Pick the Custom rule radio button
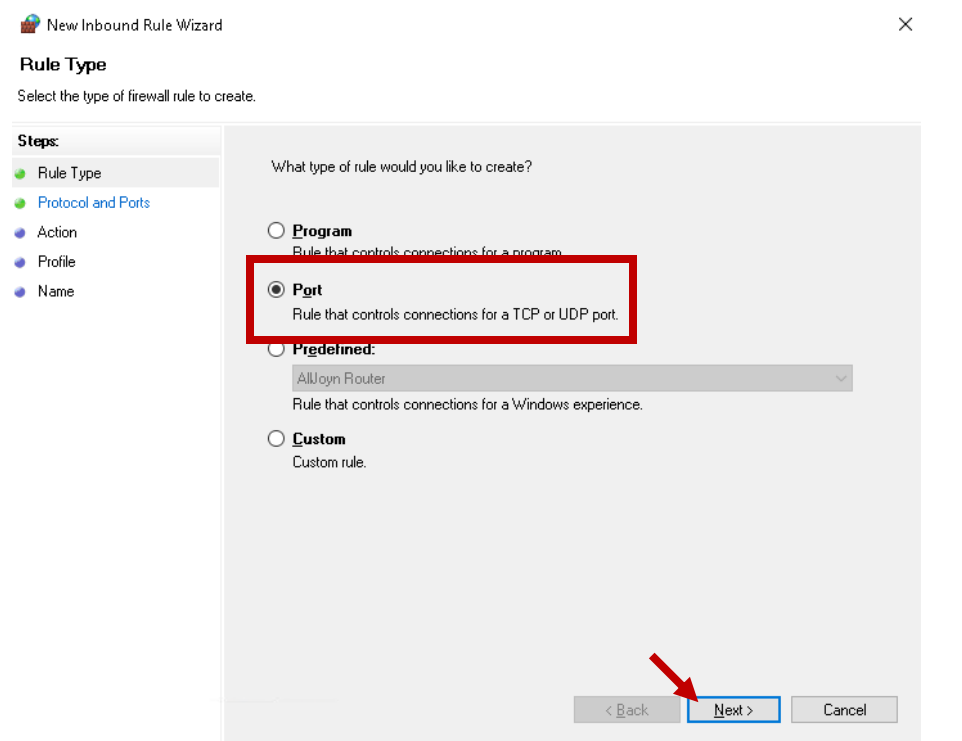This screenshot has width=962, height=741. (277, 439)
